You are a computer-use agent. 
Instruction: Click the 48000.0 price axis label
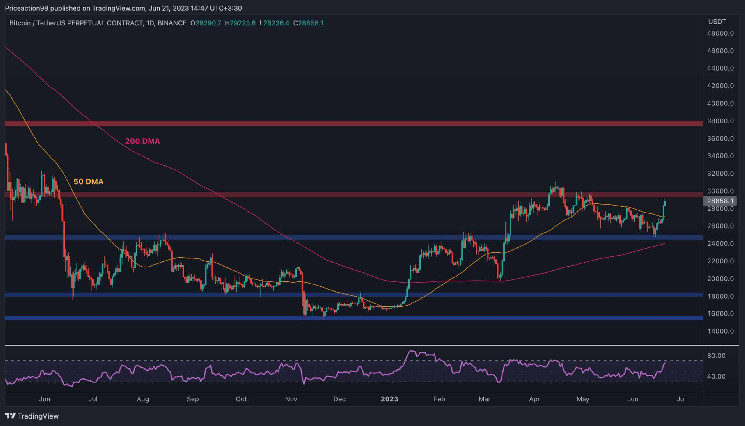point(720,33)
